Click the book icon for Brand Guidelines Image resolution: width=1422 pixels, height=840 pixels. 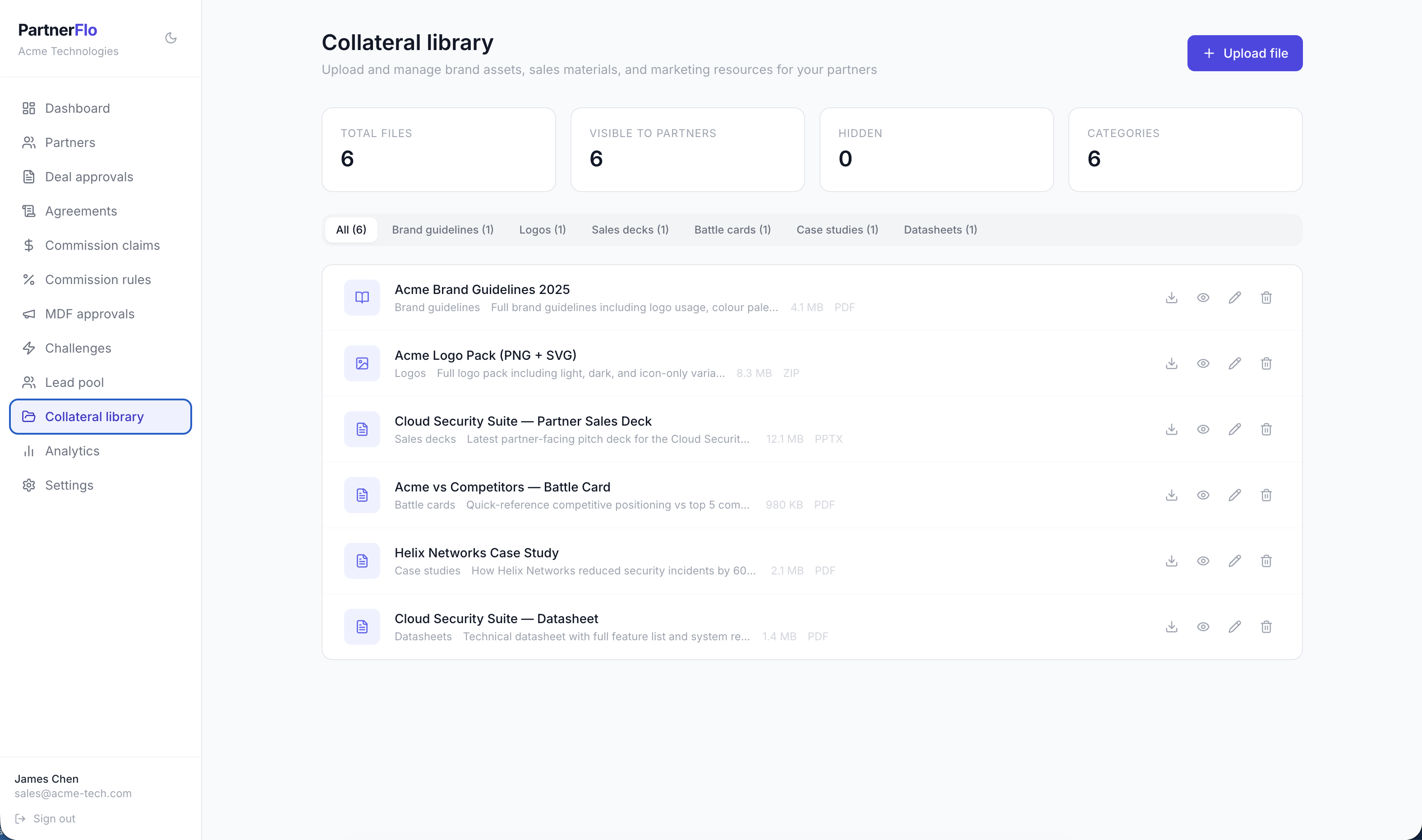pyautogui.click(x=362, y=298)
